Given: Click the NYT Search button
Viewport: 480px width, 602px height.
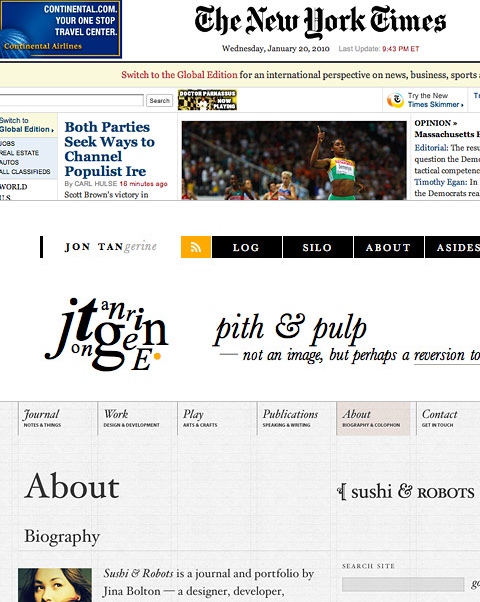Looking at the screenshot, I should click(x=159, y=101).
